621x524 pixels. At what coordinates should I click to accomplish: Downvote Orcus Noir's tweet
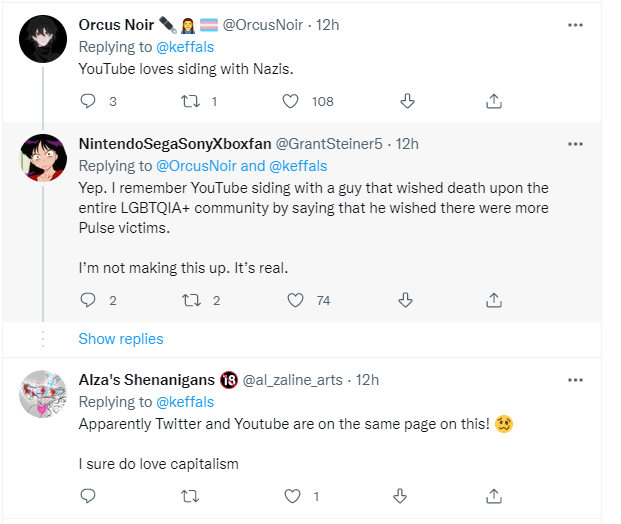coord(407,101)
